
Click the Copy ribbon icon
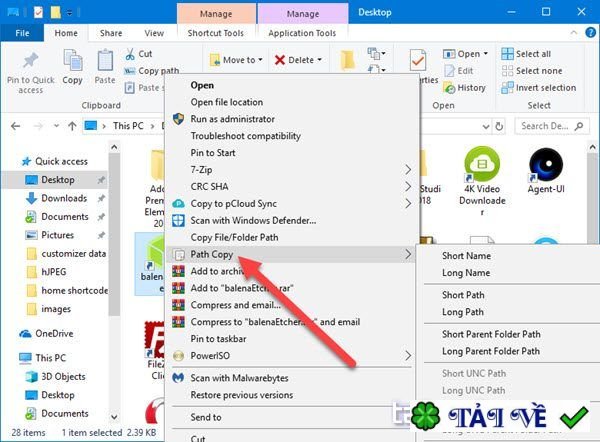pyautogui.click(x=73, y=61)
